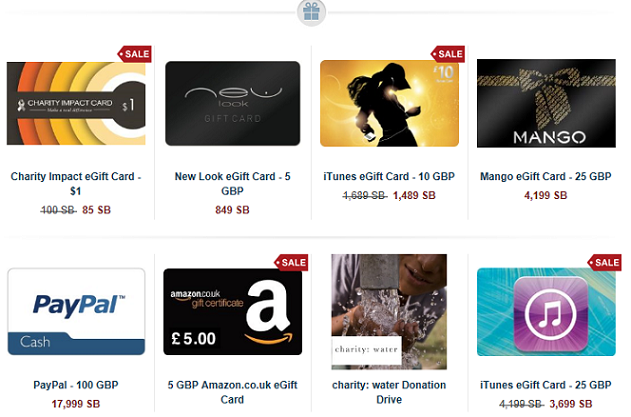Screen dimensions: 631x417
Task: Click the SALE tag on Amazon gift certificate
Action: tap(291, 262)
